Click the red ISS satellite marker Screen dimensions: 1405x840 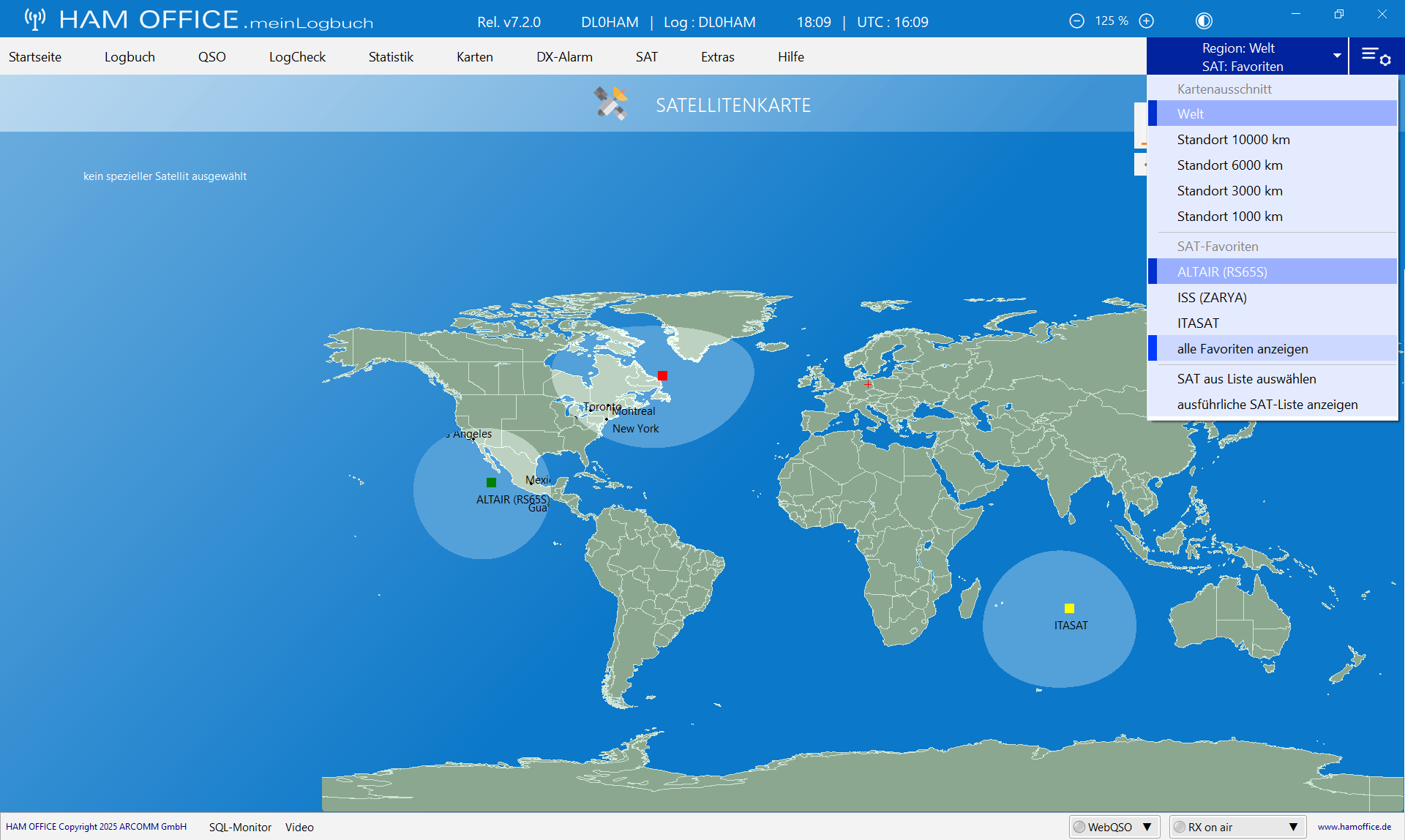click(662, 375)
